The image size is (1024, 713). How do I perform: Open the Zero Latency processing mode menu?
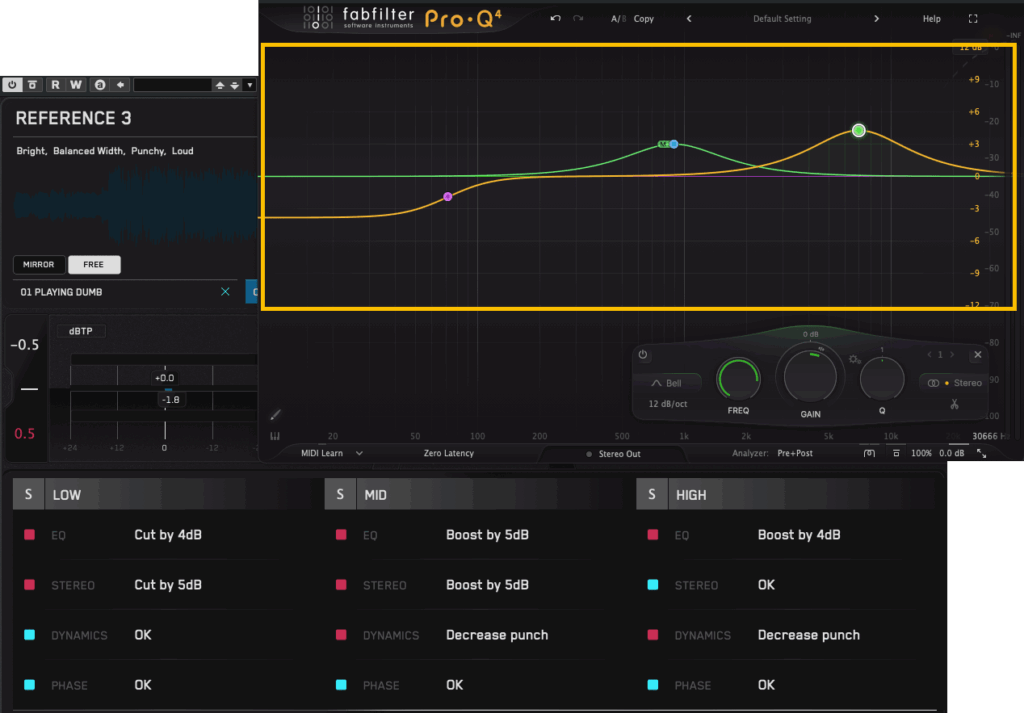[449, 453]
